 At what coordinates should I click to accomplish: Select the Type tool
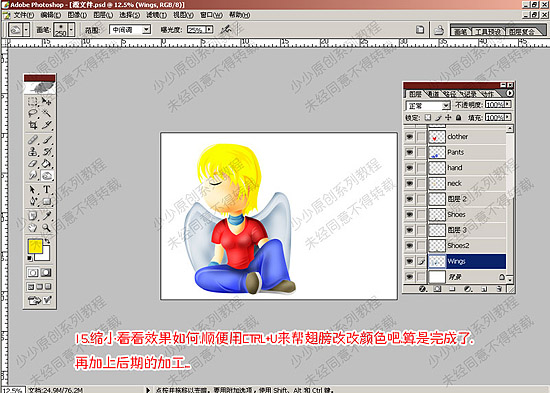pyautogui.click(x=47, y=190)
